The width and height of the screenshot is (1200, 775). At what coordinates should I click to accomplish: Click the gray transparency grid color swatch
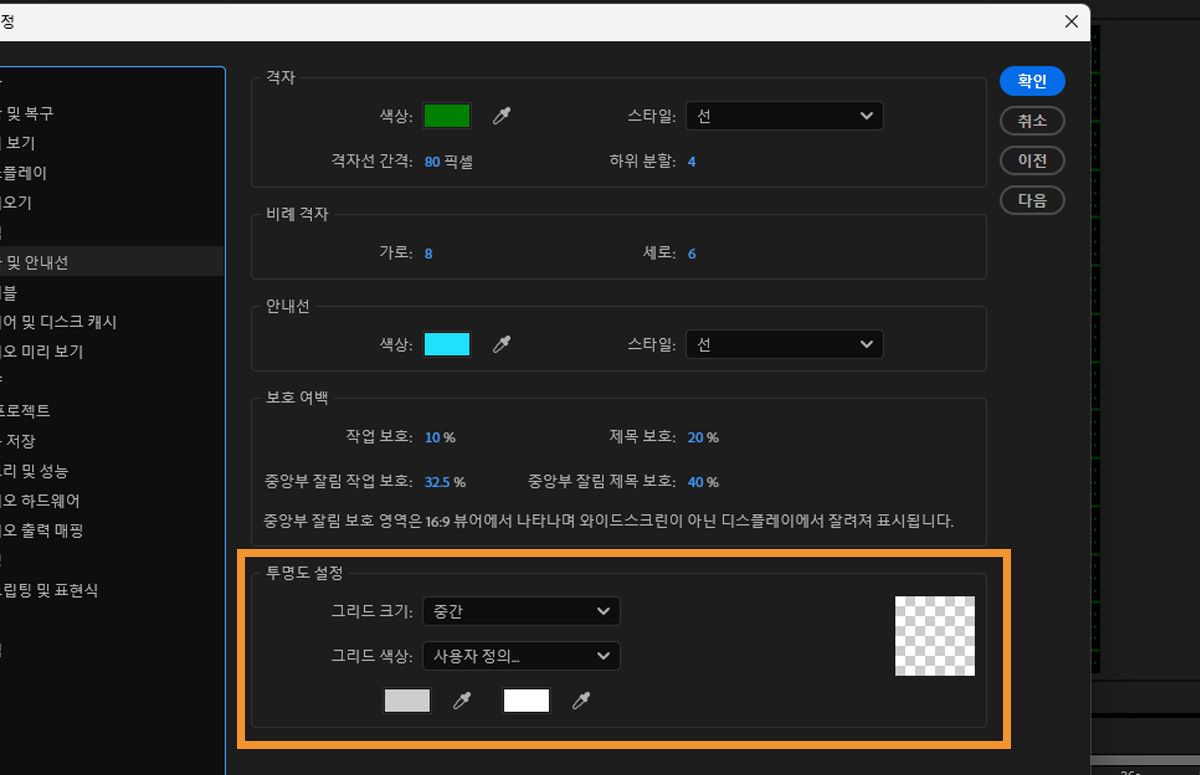coord(406,700)
